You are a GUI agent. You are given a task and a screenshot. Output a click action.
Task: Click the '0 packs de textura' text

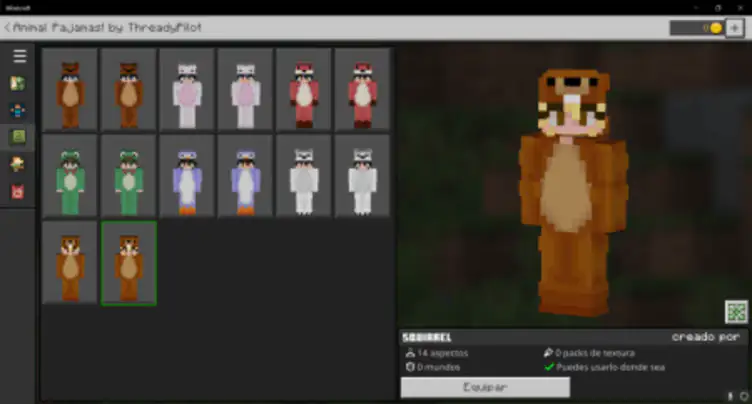[x=595, y=353]
